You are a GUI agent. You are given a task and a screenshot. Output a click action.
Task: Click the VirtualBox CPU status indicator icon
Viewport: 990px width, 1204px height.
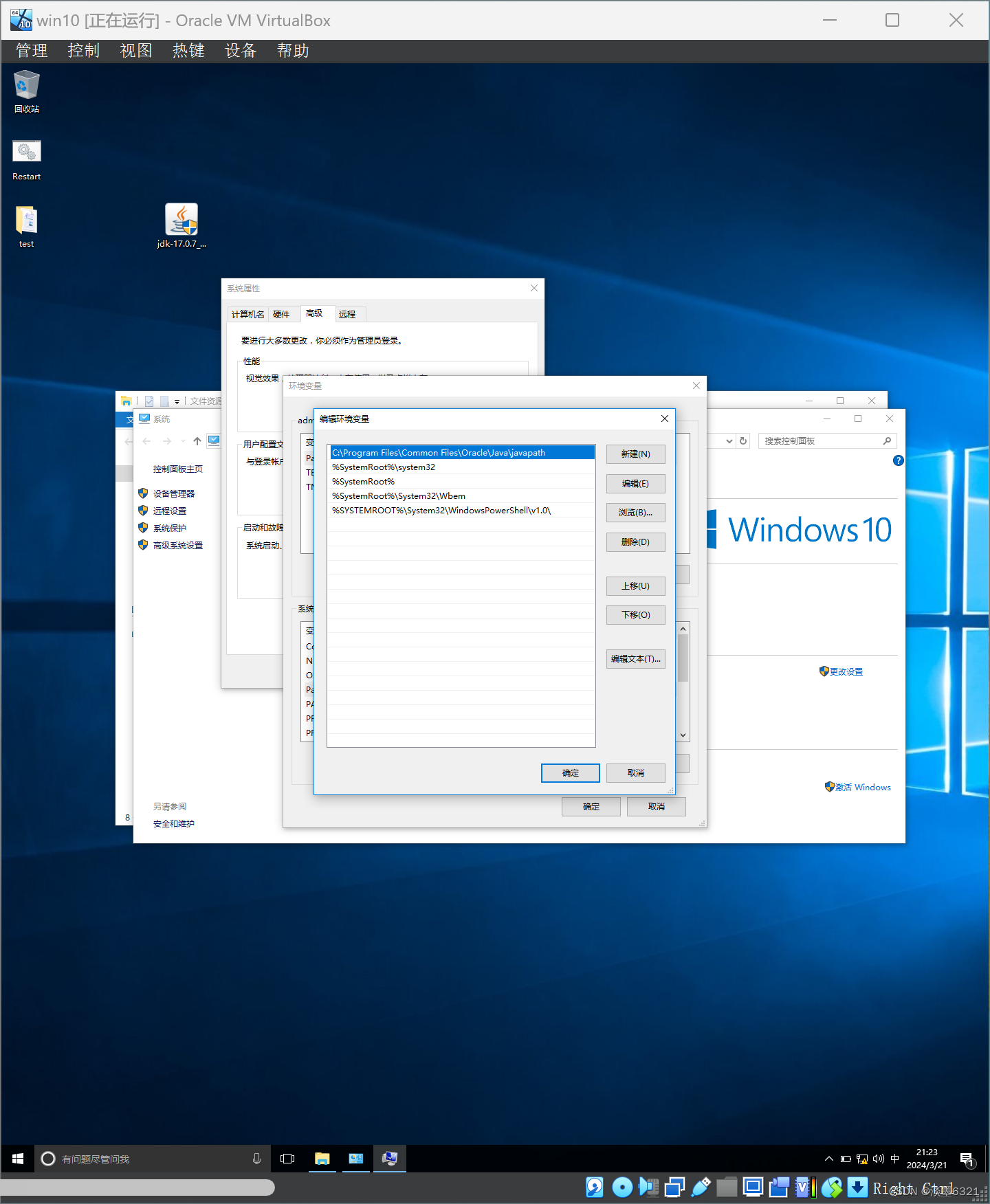(x=805, y=1187)
